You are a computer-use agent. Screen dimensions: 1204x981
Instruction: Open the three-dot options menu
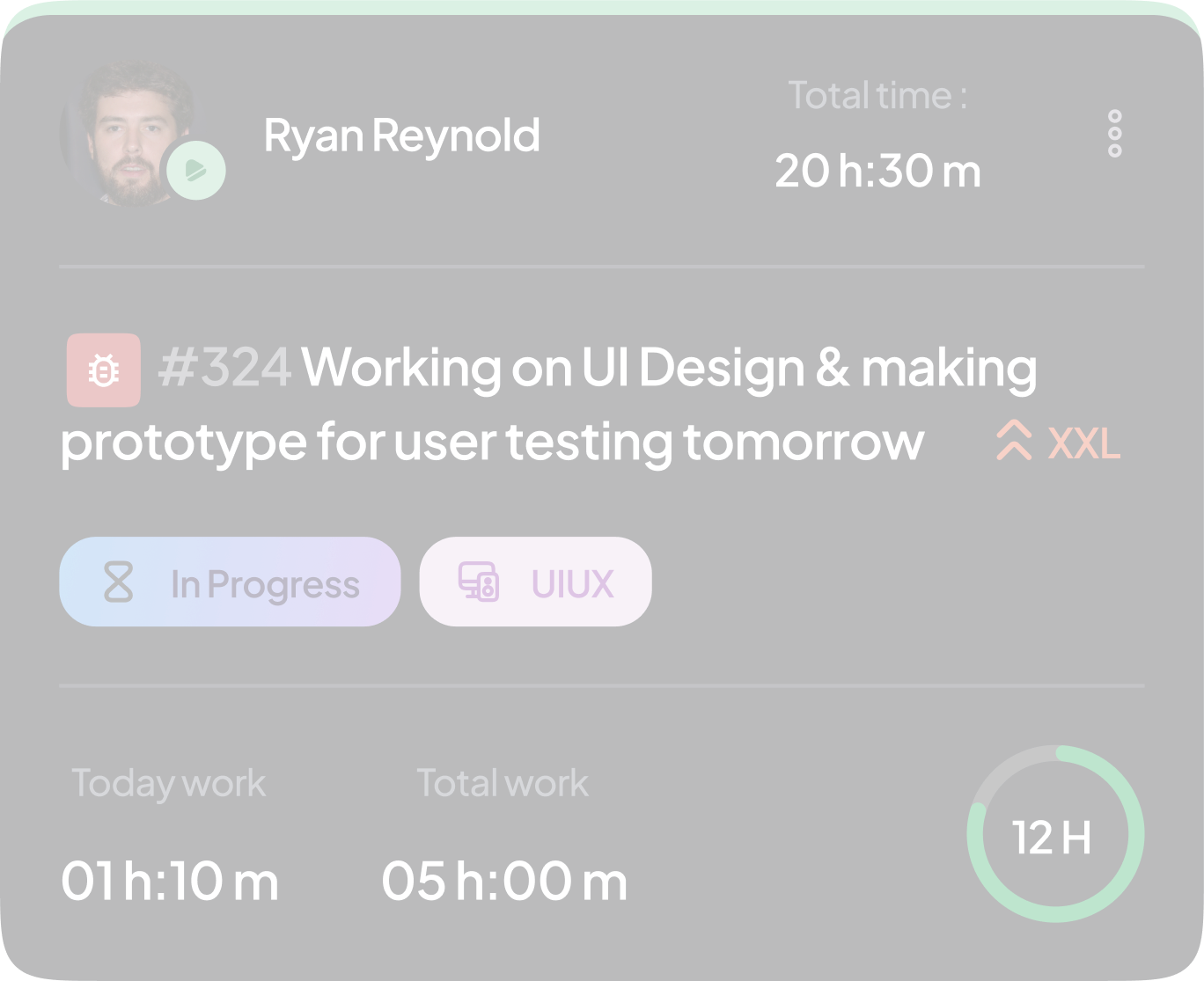[1115, 134]
